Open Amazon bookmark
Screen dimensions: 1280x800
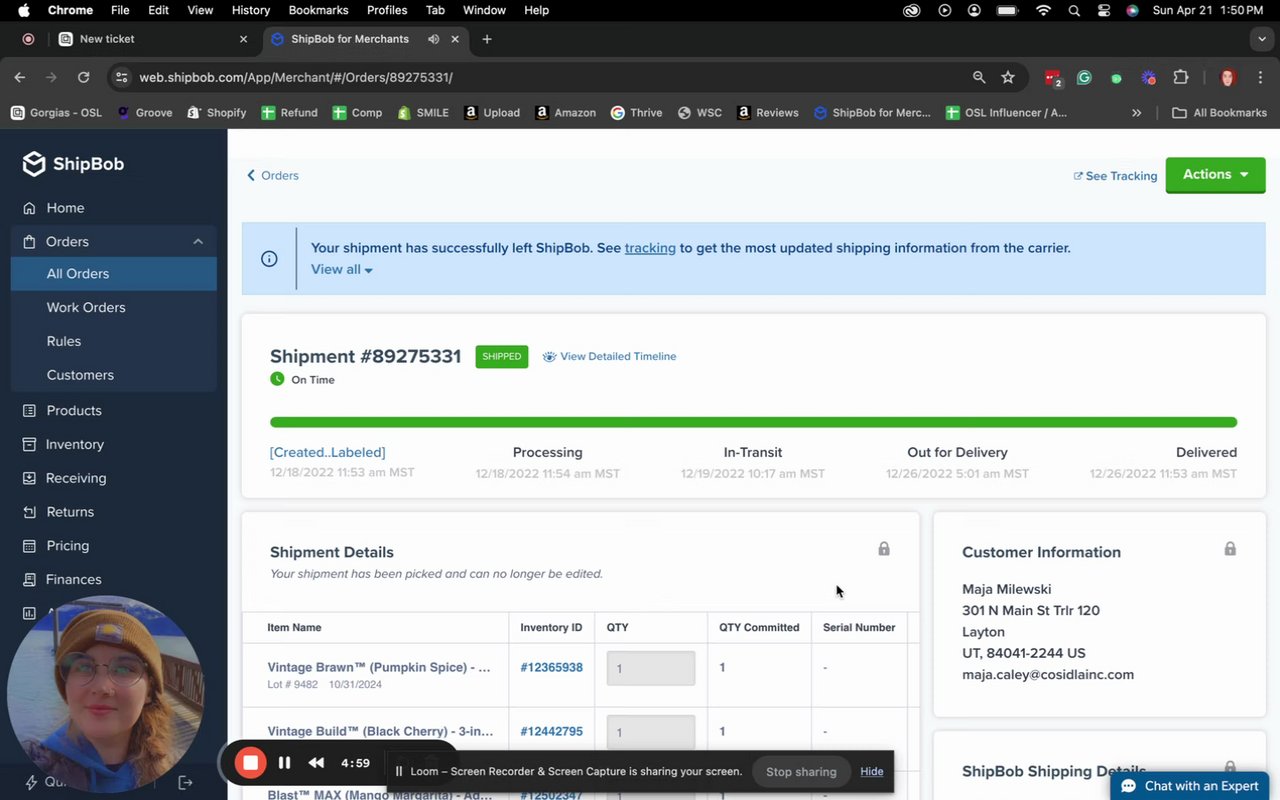[565, 113]
